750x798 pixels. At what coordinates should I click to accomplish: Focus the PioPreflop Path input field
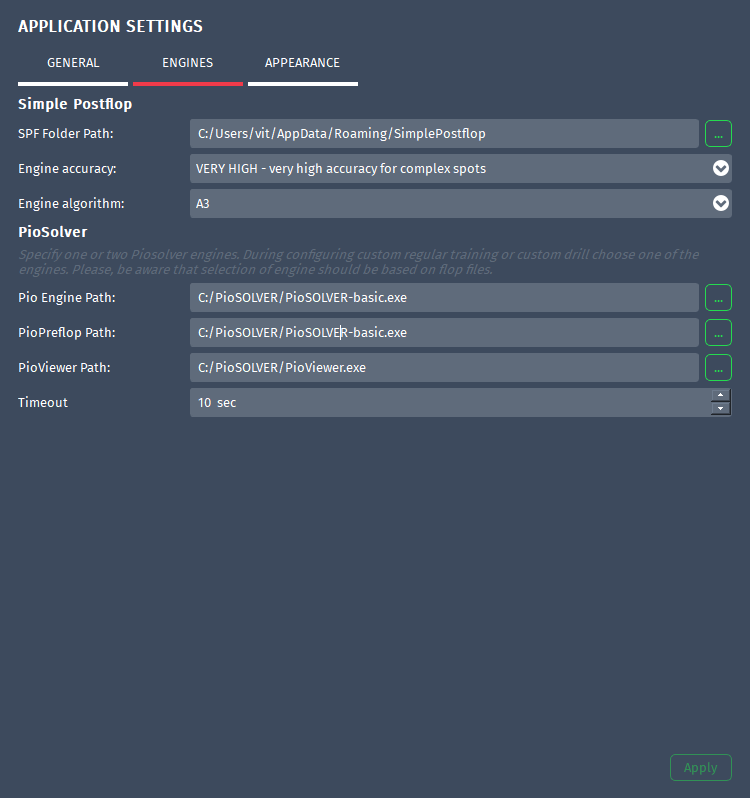coord(444,333)
